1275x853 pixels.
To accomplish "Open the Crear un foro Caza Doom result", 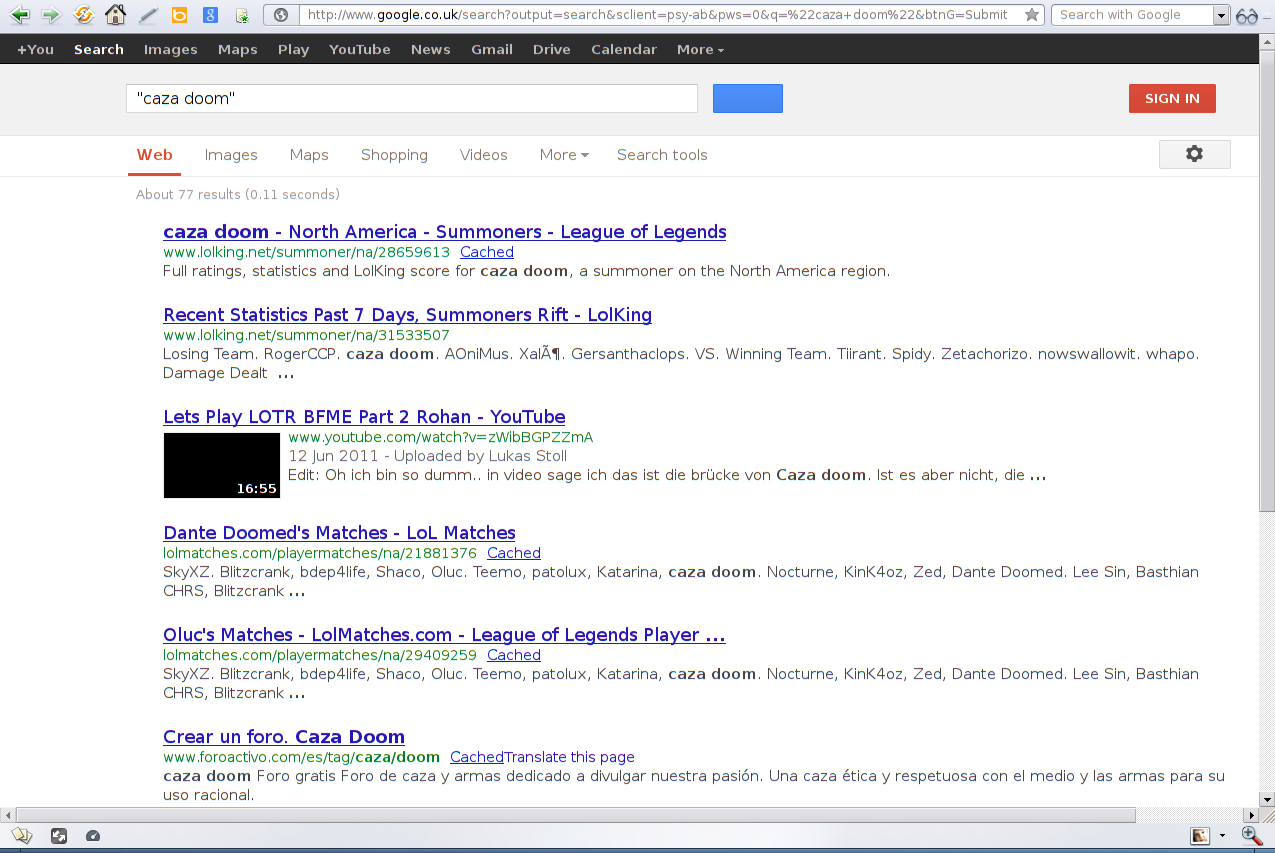I will click(x=284, y=737).
